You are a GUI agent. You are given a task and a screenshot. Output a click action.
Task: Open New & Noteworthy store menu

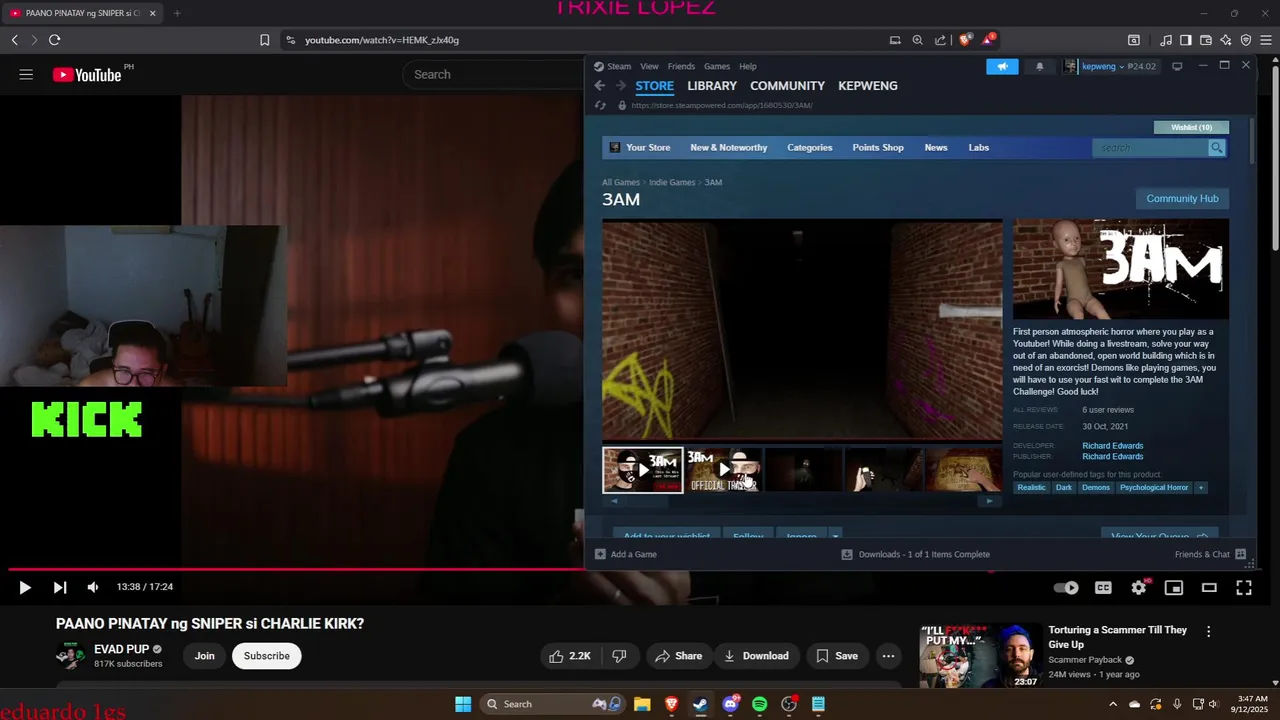pyautogui.click(x=729, y=148)
